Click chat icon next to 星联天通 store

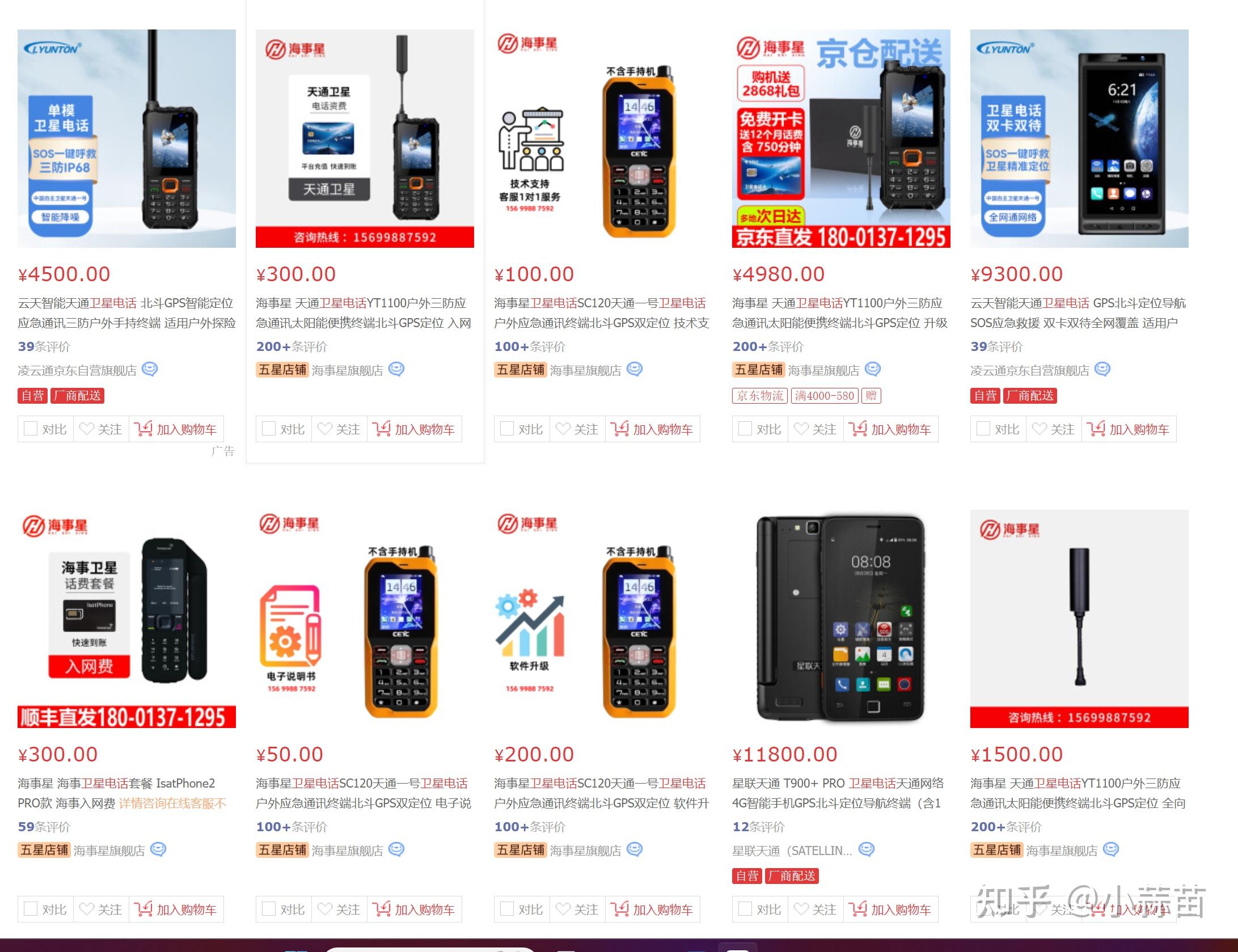pyautogui.click(x=867, y=849)
